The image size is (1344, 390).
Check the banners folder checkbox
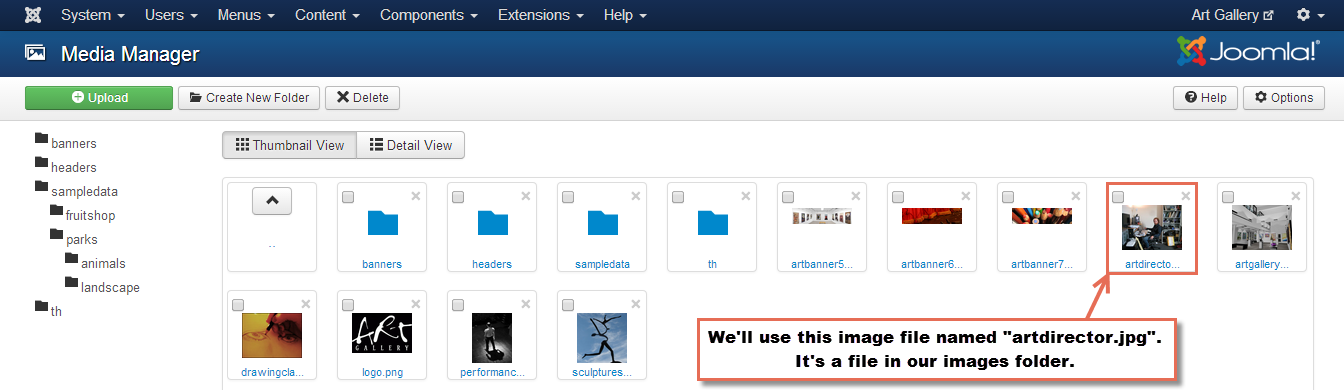(348, 197)
